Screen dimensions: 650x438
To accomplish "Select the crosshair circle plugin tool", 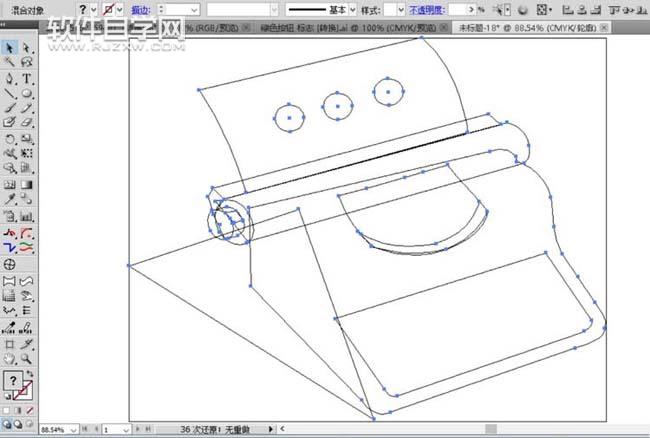I will (9, 264).
